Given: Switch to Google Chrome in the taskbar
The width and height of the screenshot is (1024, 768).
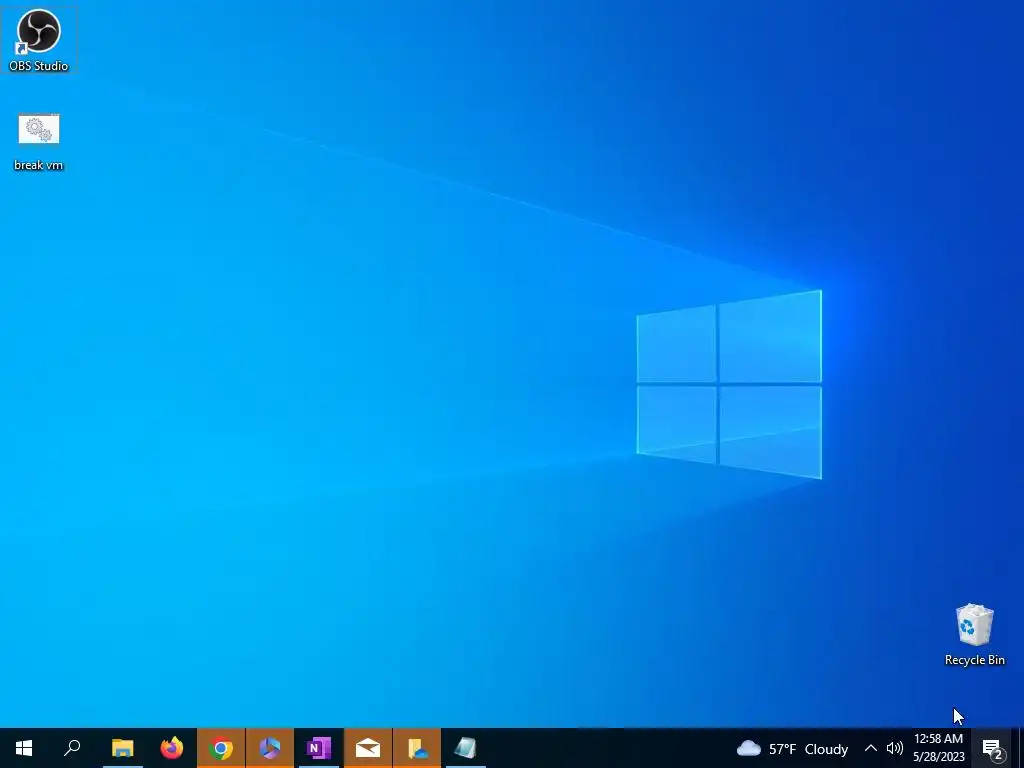Looking at the screenshot, I should [221, 748].
